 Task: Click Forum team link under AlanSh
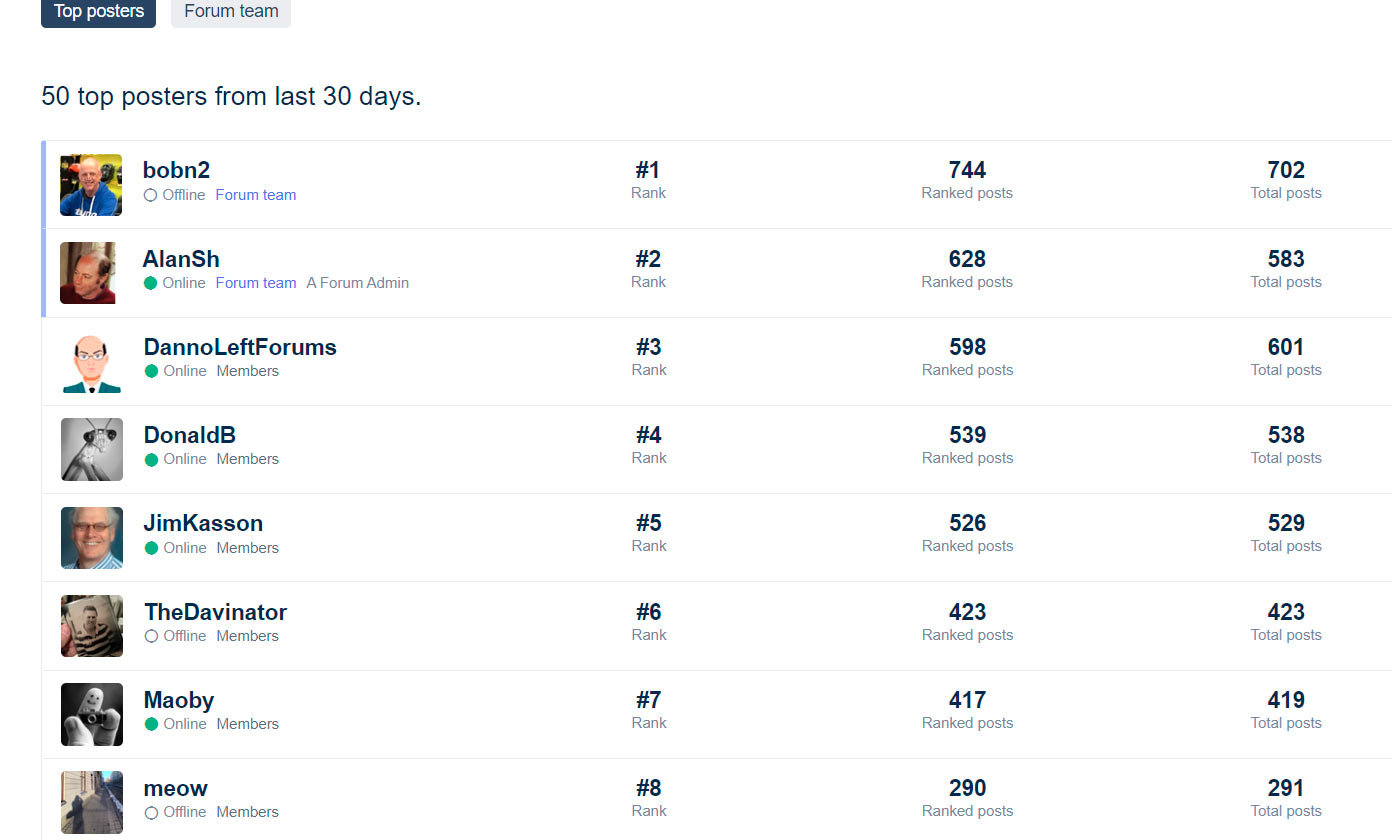(x=256, y=283)
